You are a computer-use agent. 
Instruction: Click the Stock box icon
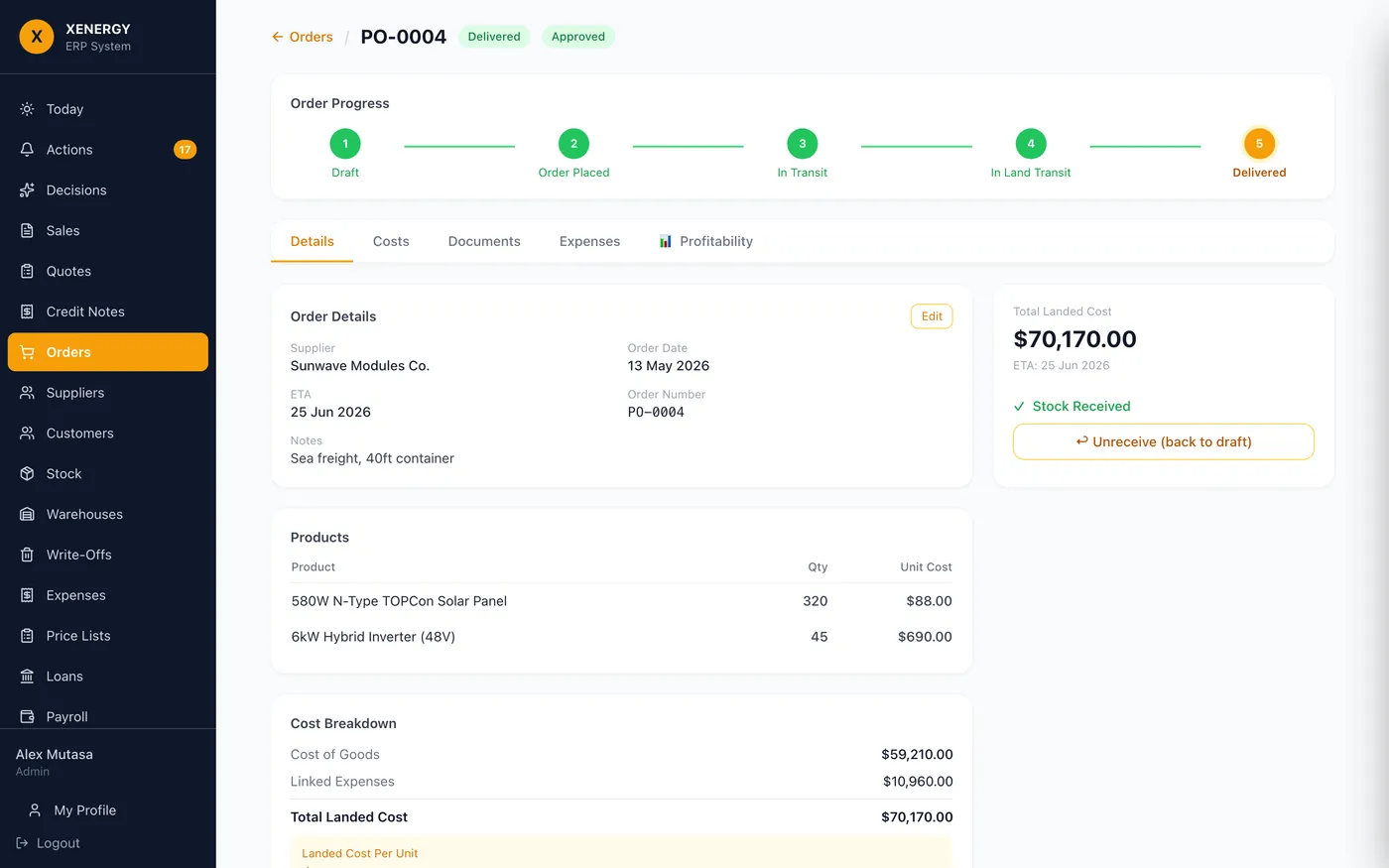point(27,474)
